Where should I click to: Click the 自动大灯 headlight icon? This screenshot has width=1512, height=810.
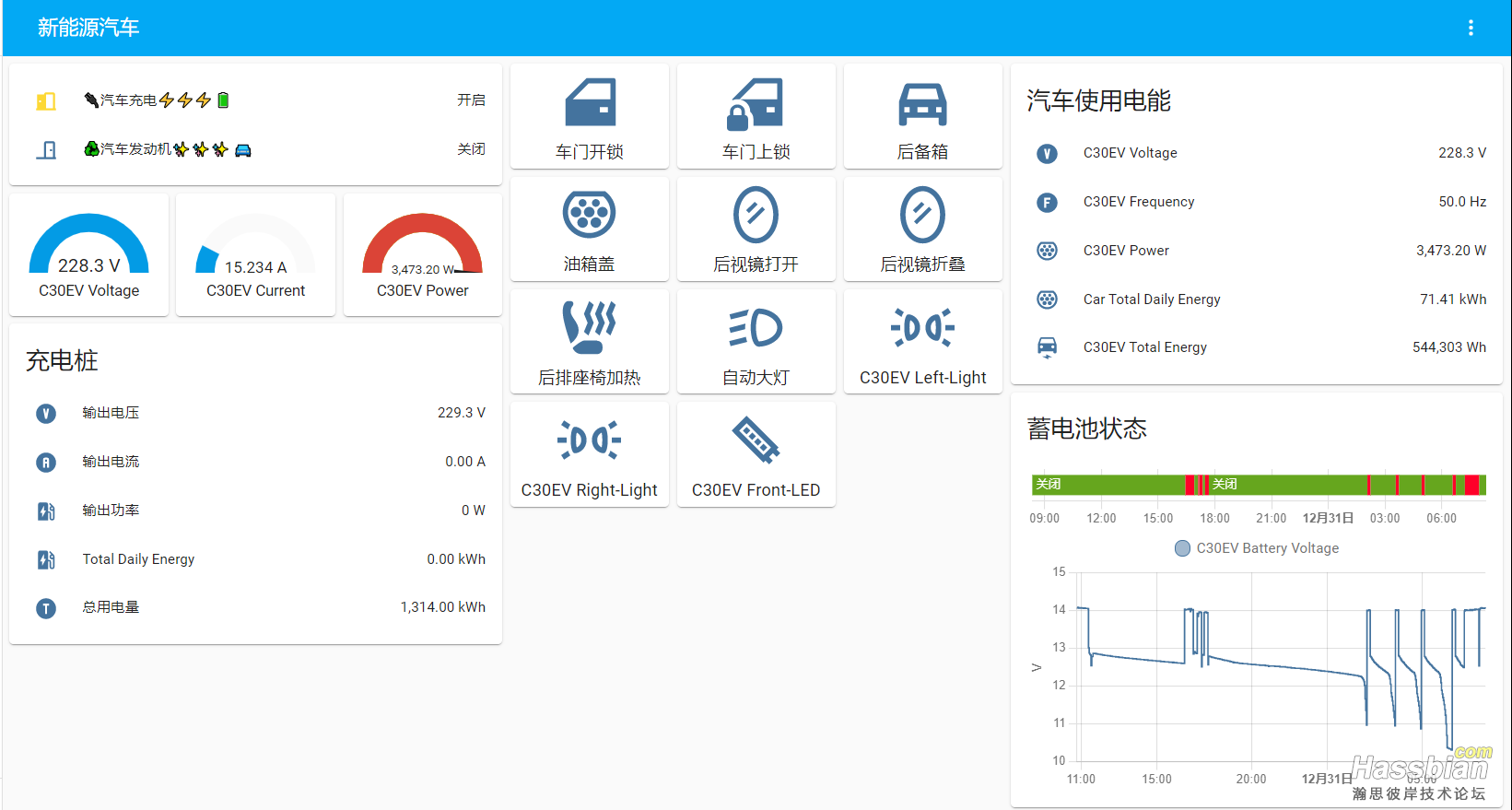tap(756, 327)
